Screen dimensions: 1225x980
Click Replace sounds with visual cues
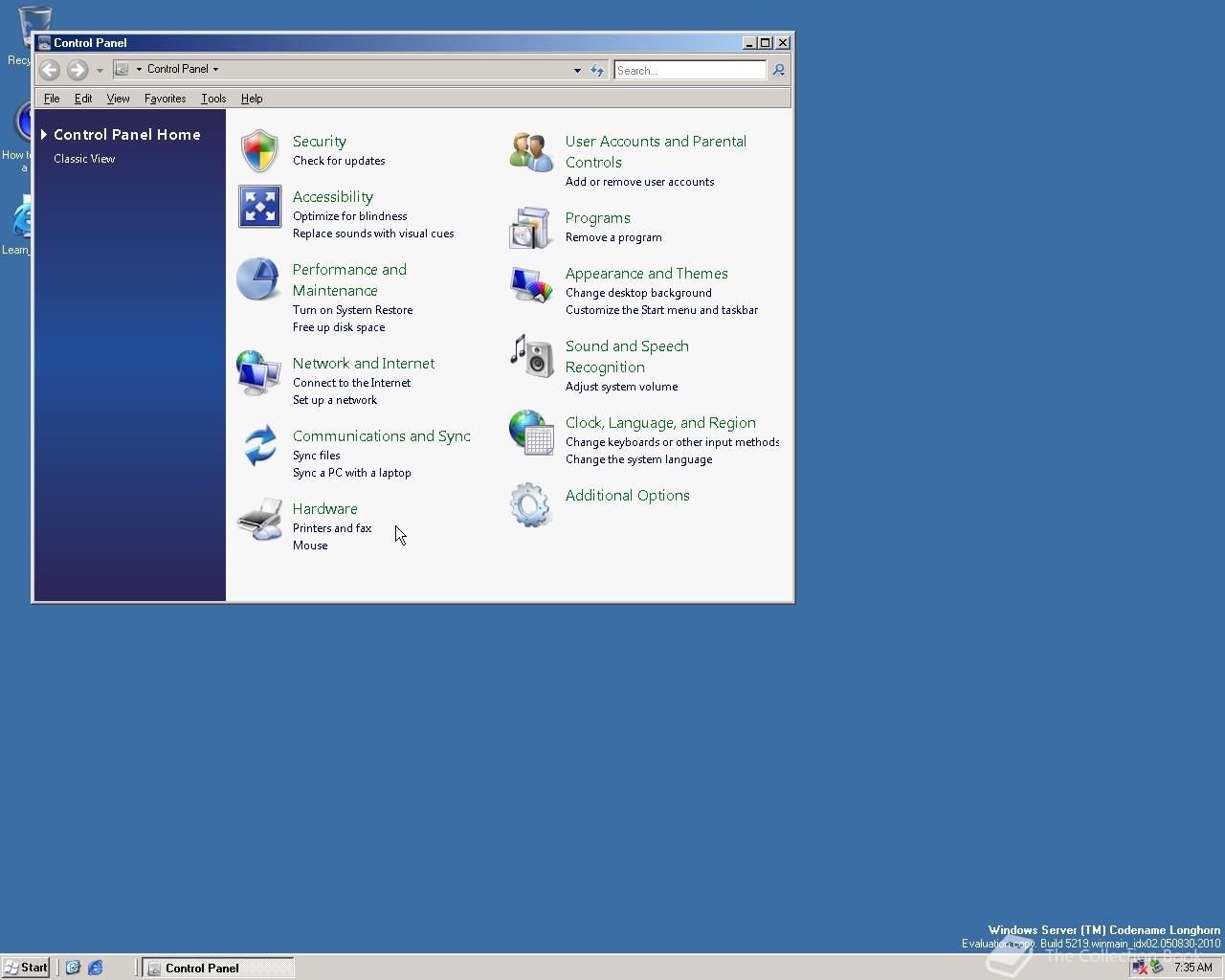(373, 234)
